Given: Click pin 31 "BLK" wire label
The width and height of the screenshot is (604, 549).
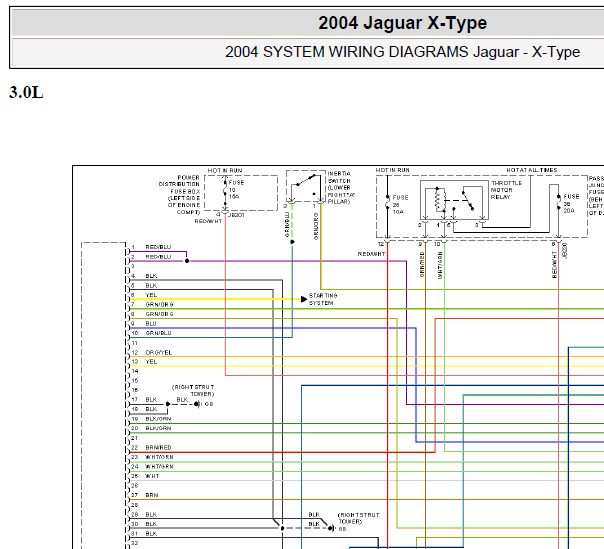Looking at the screenshot, I should pyautogui.click(x=151, y=534).
